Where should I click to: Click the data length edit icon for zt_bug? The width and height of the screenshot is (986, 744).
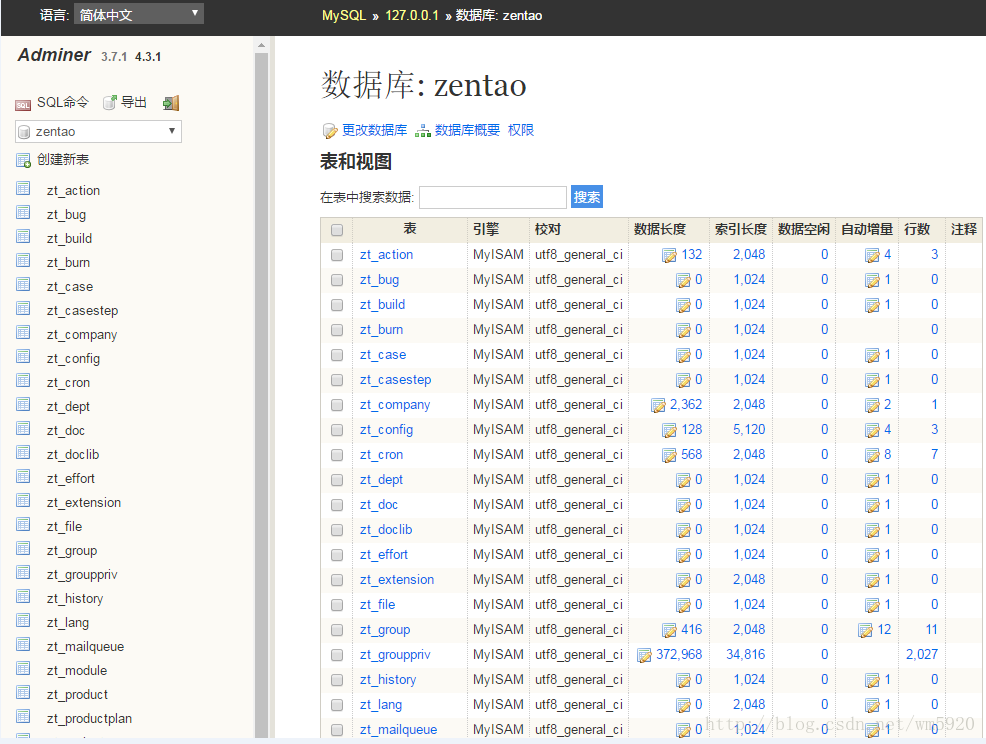pos(683,280)
